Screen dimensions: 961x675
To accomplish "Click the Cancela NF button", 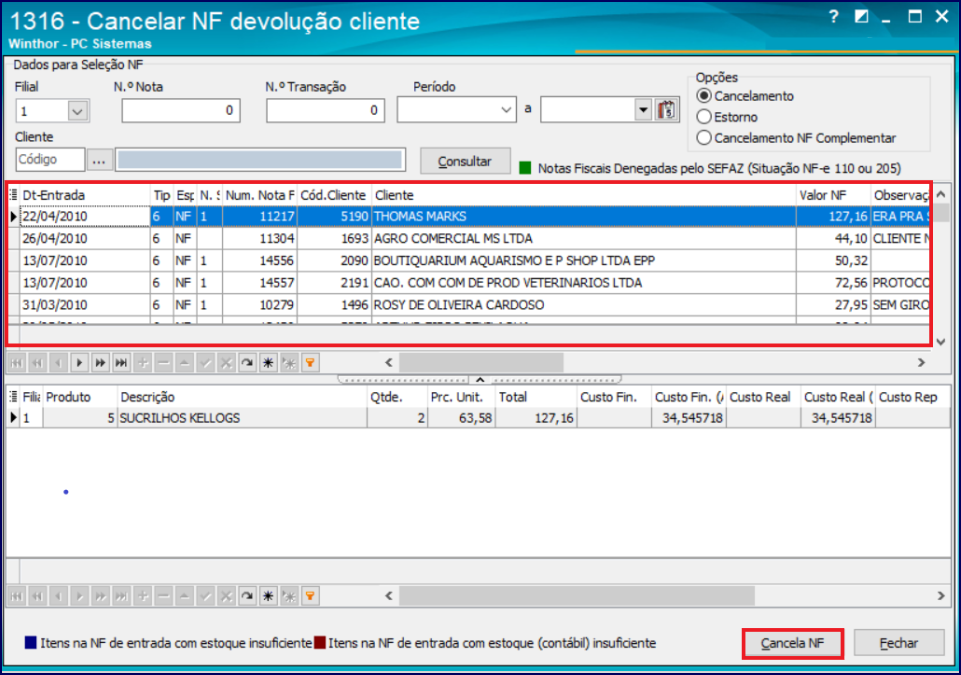I will point(792,644).
